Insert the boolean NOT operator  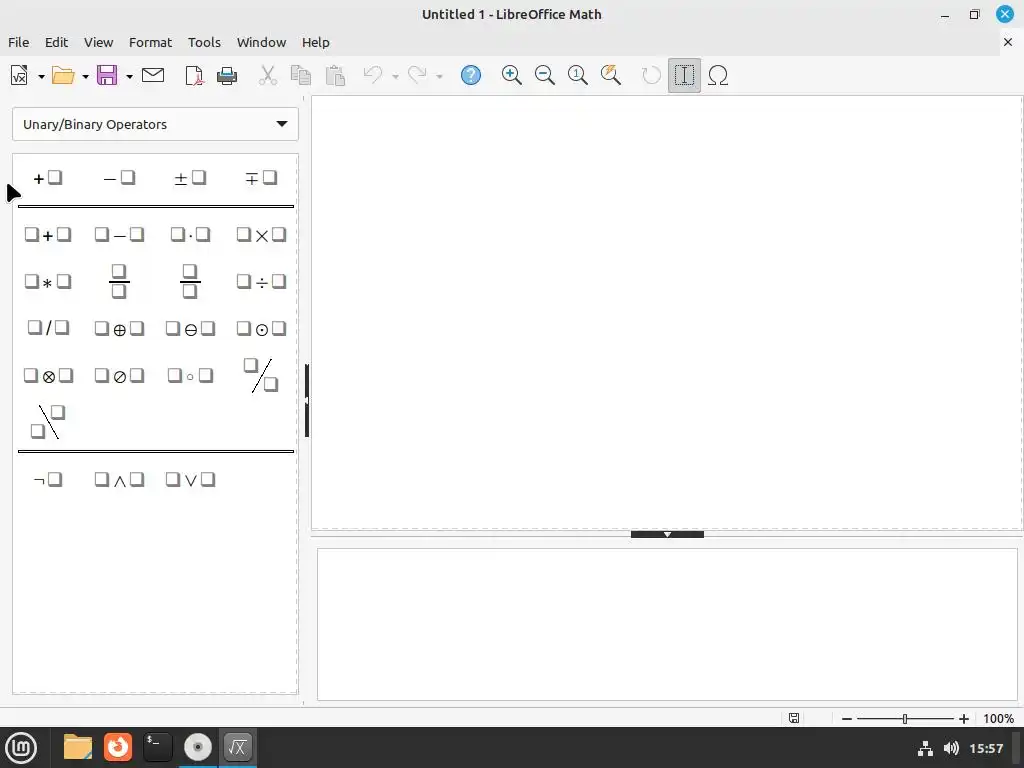pos(48,479)
